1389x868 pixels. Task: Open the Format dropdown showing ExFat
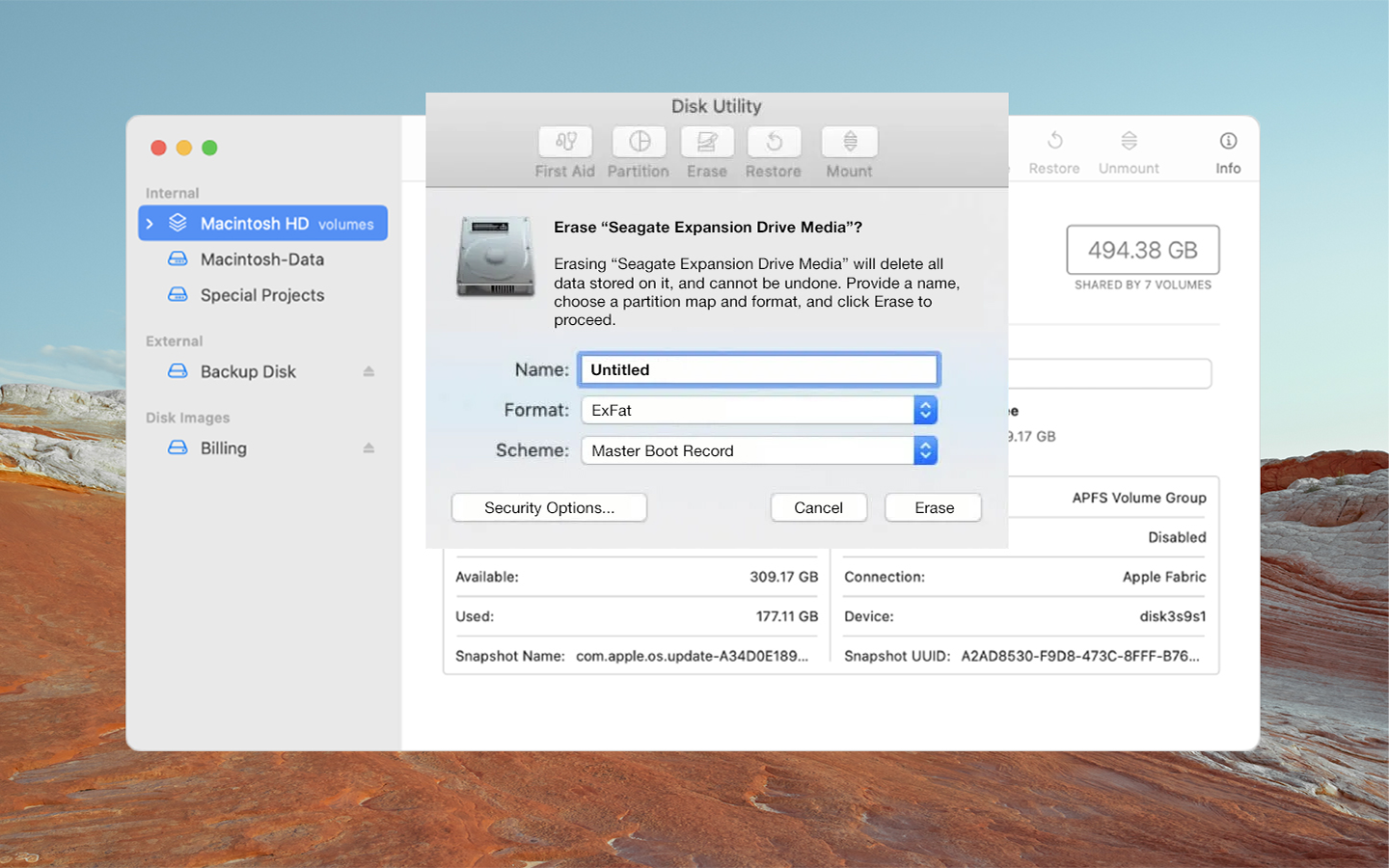point(759,410)
